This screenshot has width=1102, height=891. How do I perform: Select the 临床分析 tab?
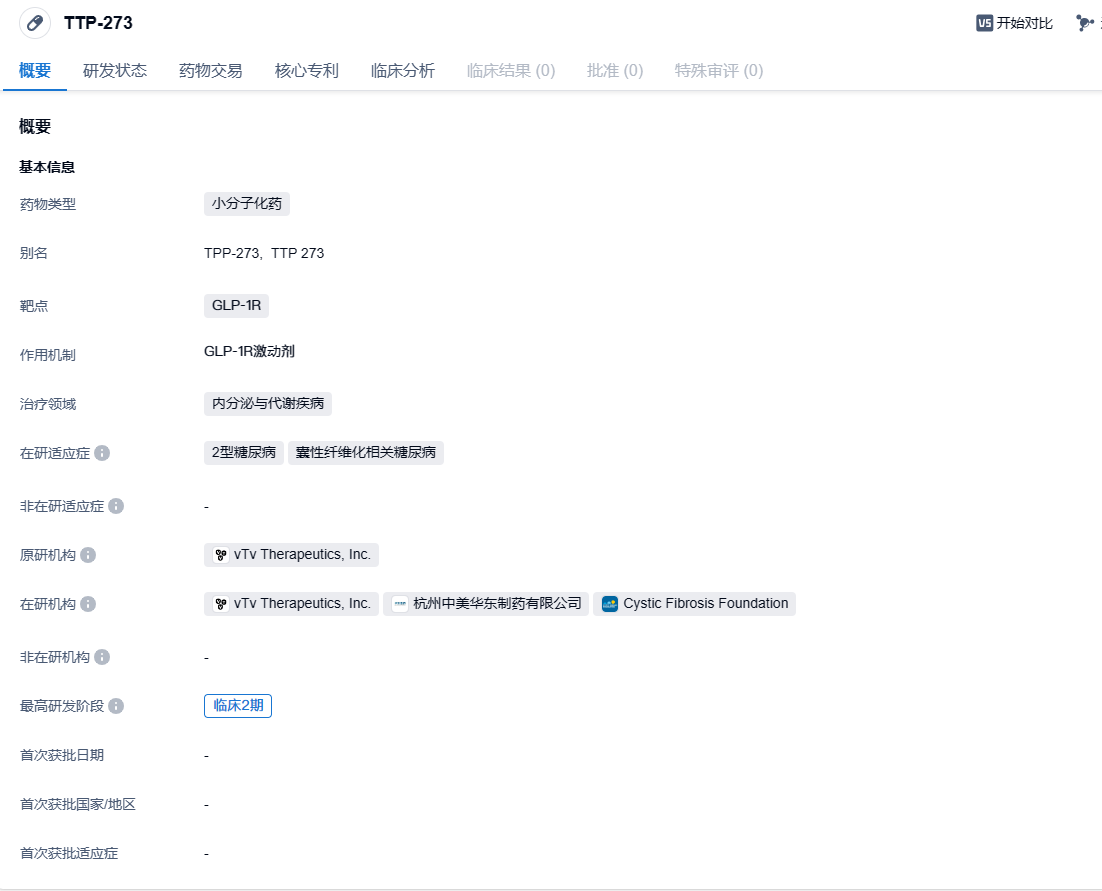pyautogui.click(x=403, y=71)
